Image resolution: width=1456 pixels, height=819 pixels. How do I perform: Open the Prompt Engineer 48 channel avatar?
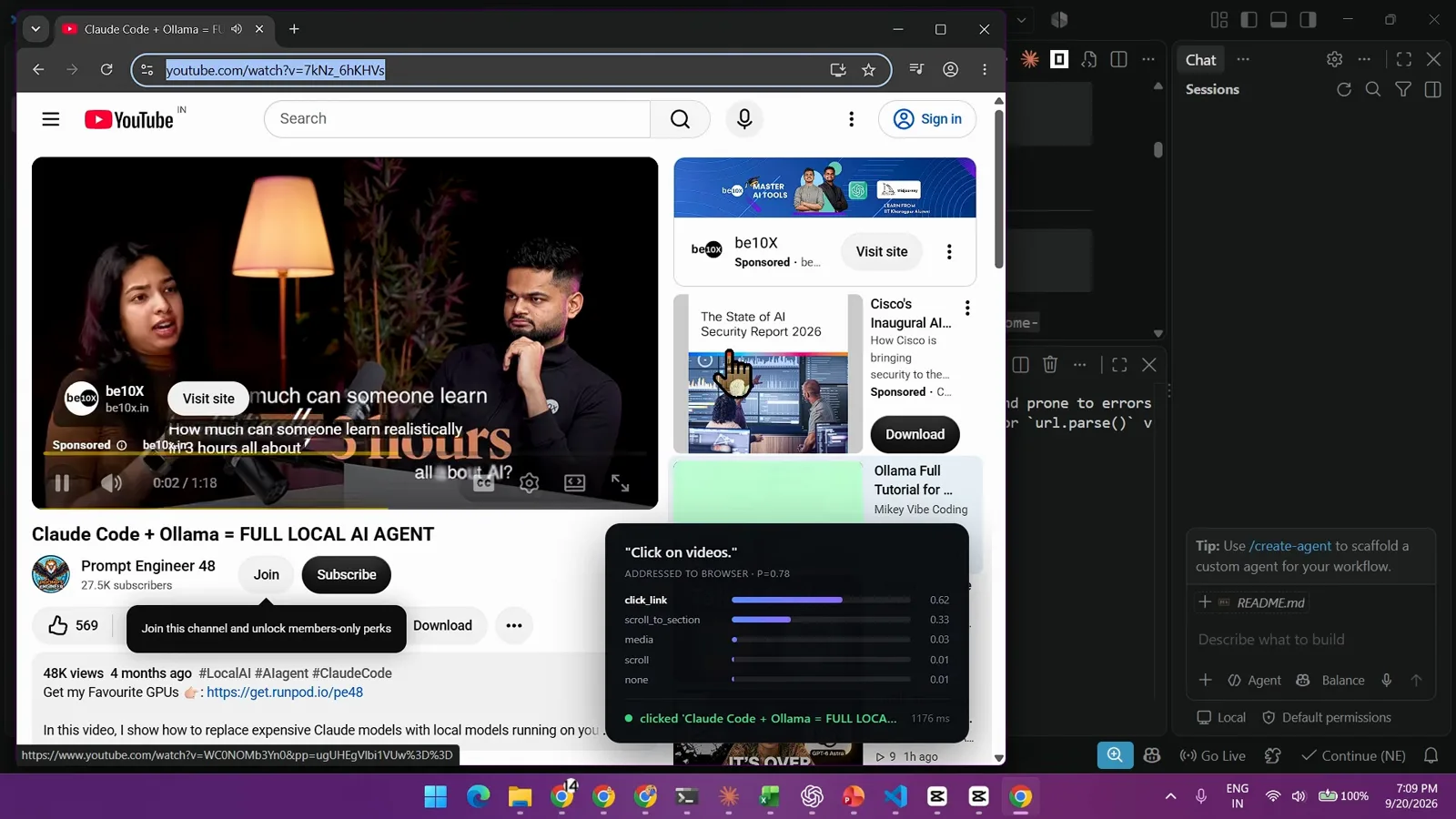51,575
